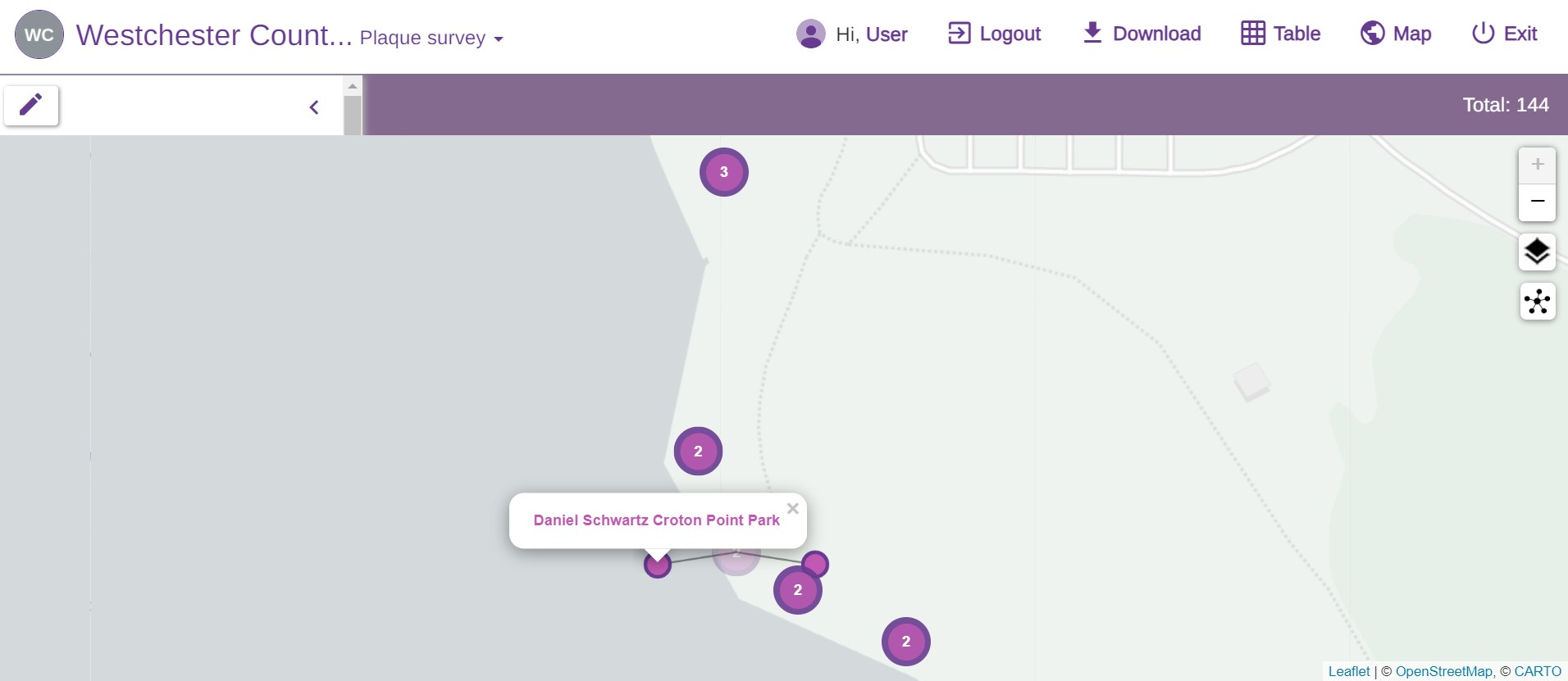Close the Daniel Schwartz popup

coord(792,508)
